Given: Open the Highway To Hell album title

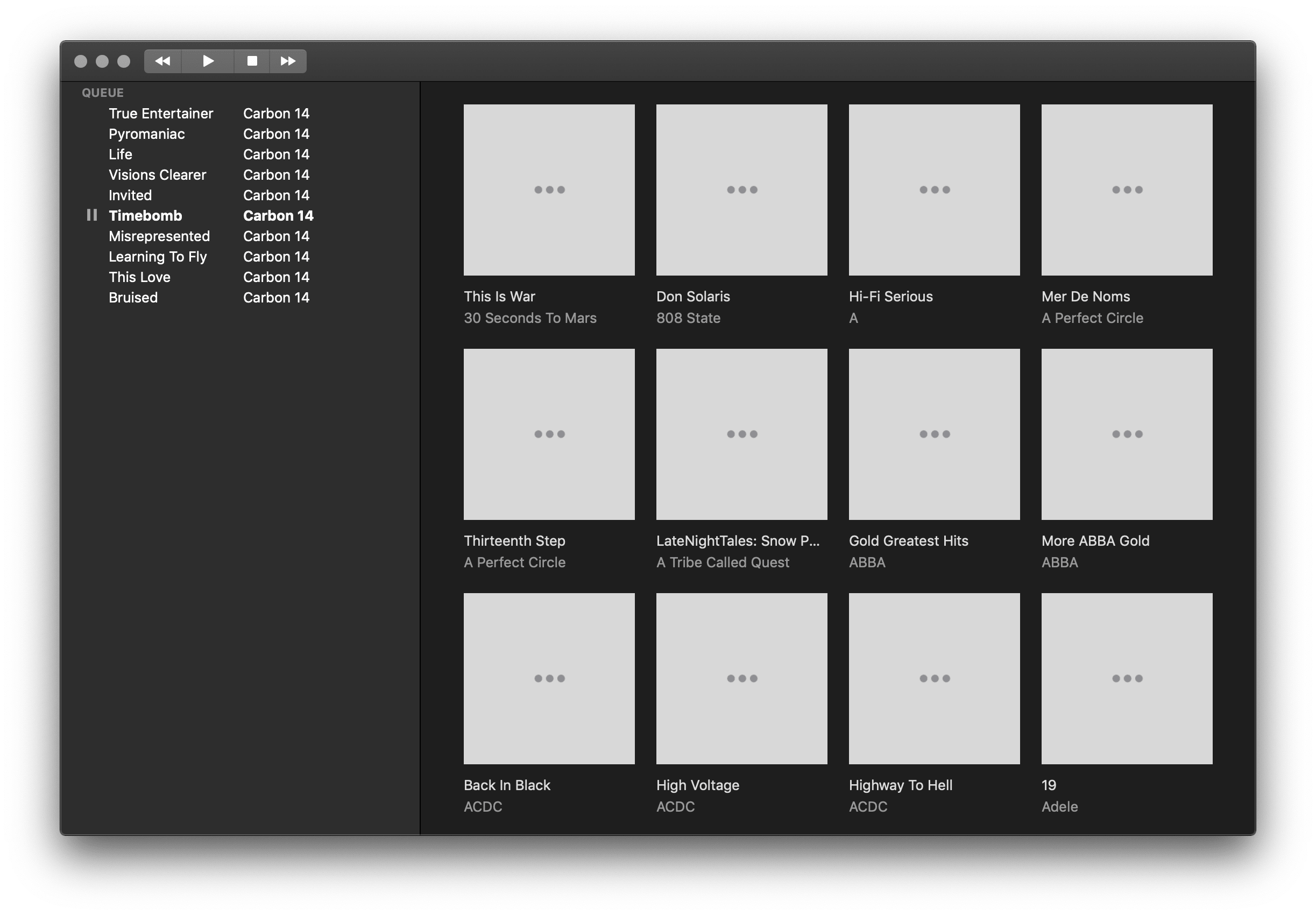Looking at the screenshot, I should click(x=900, y=785).
